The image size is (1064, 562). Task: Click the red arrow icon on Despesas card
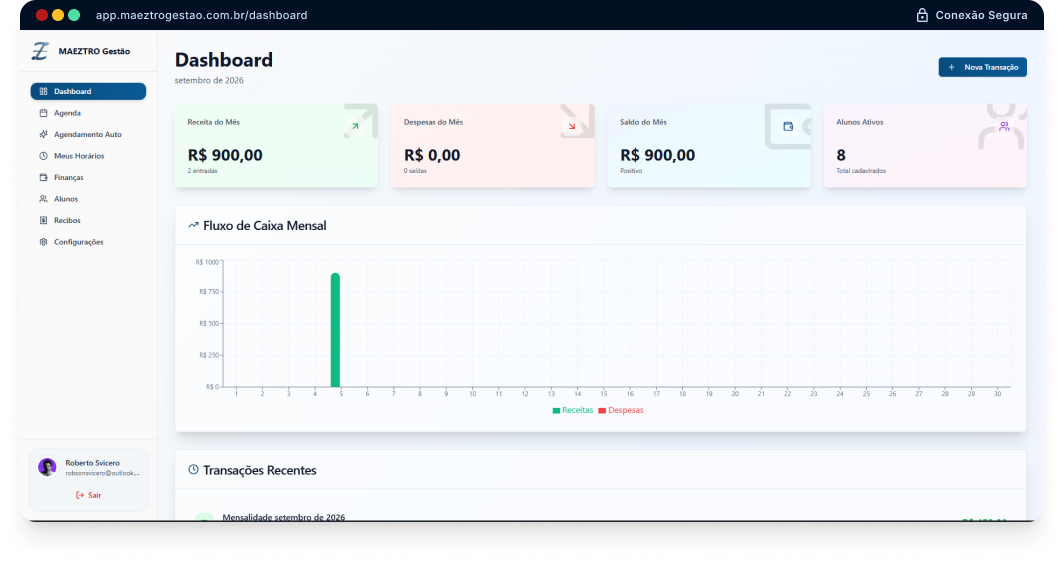point(571,126)
